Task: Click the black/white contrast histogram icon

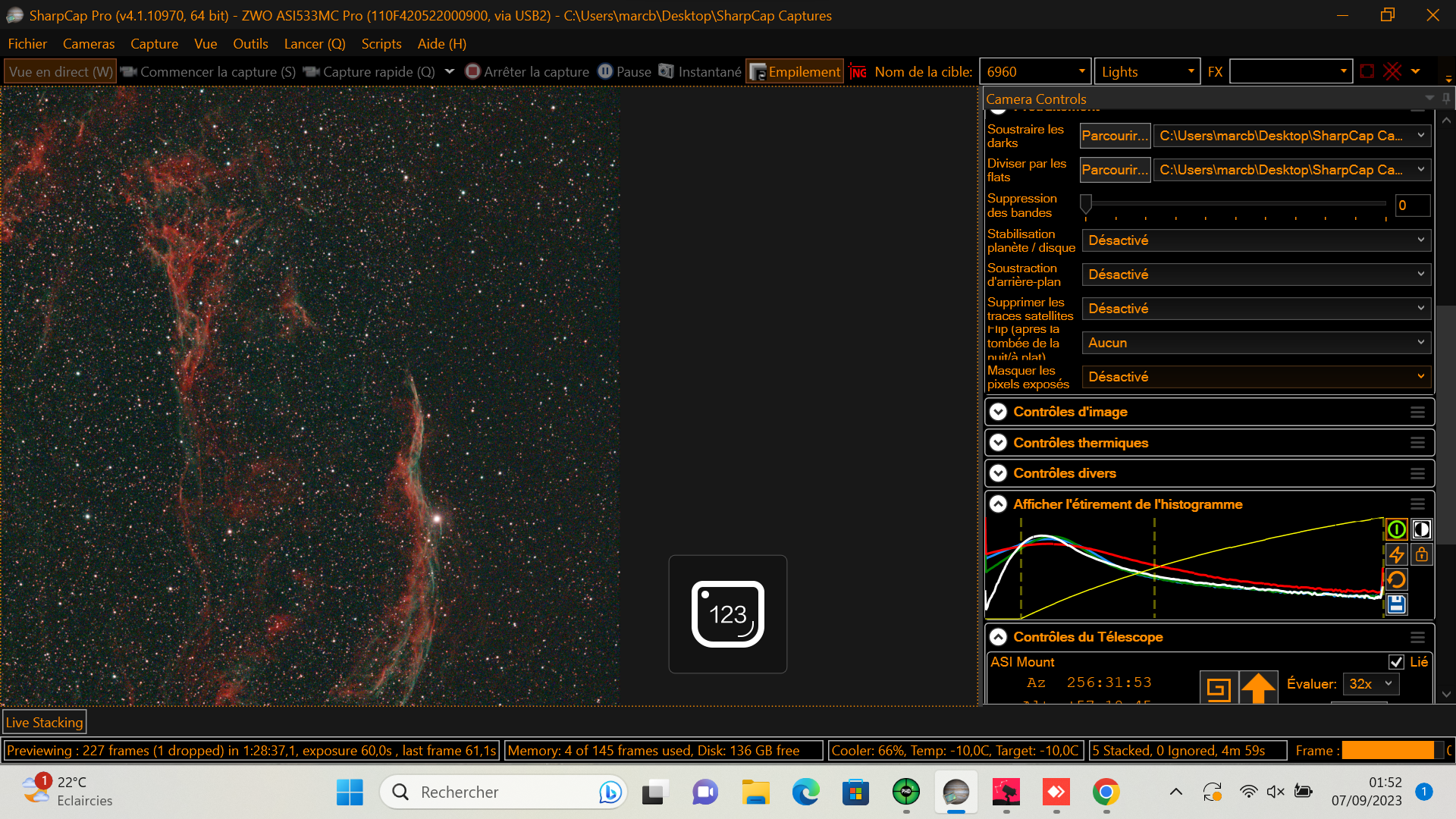Action: pyautogui.click(x=1421, y=529)
